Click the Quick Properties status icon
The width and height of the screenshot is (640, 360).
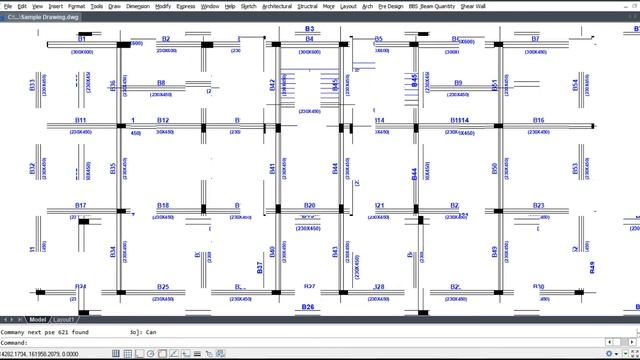point(209,353)
